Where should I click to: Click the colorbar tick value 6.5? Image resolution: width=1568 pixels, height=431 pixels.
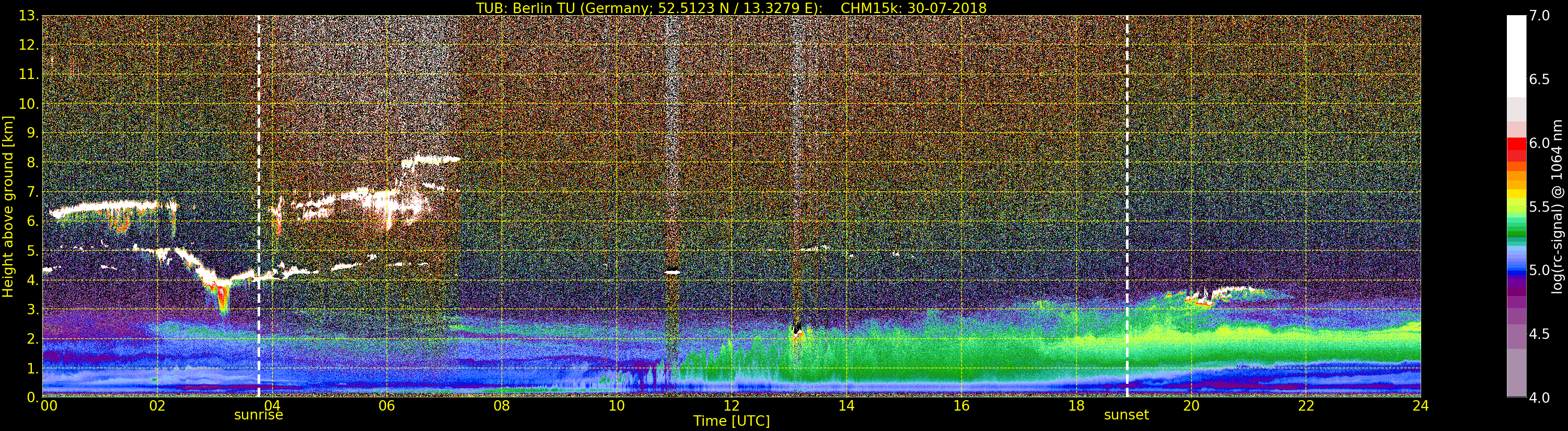pos(1539,80)
